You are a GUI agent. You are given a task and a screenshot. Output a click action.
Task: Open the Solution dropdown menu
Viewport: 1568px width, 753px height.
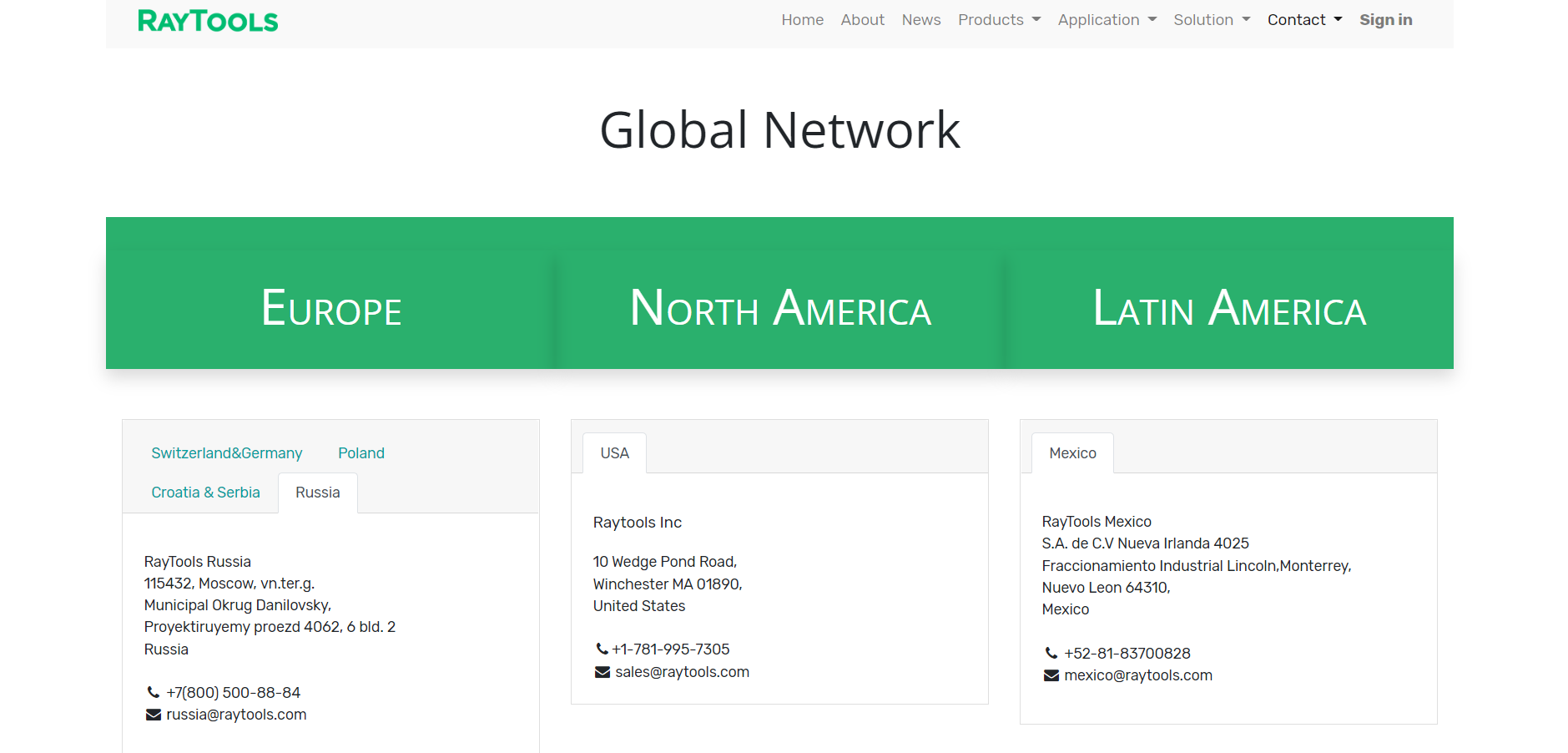tap(1212, 20)
